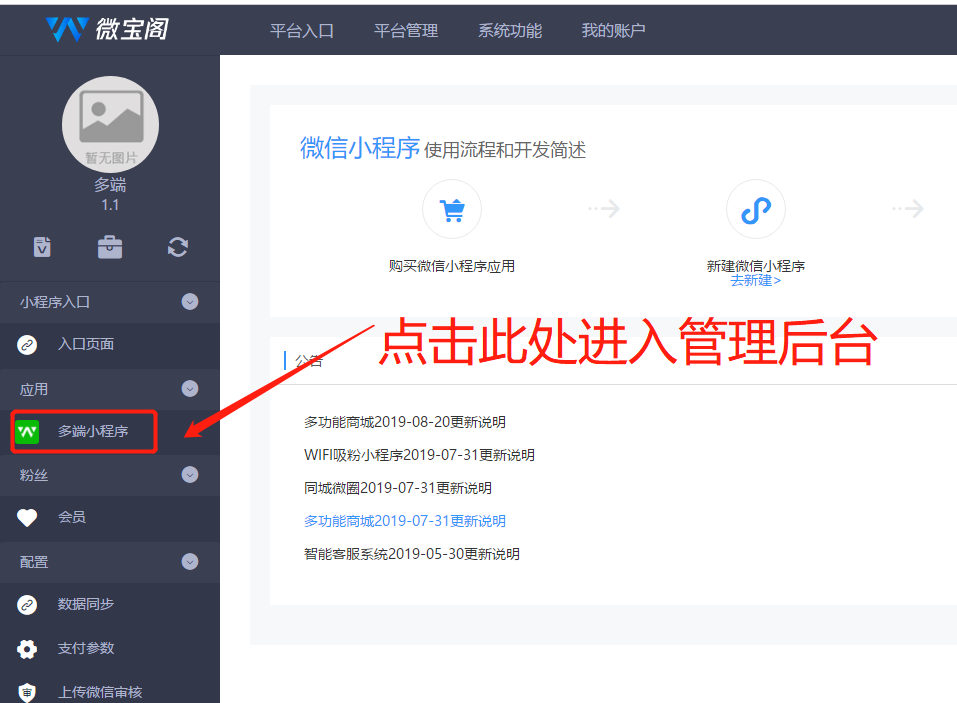The height and width of the screenshot is (703, 957).
Task: Open 同城微圈2019-07-31更新说明 announcement
Action: (398, 488)
